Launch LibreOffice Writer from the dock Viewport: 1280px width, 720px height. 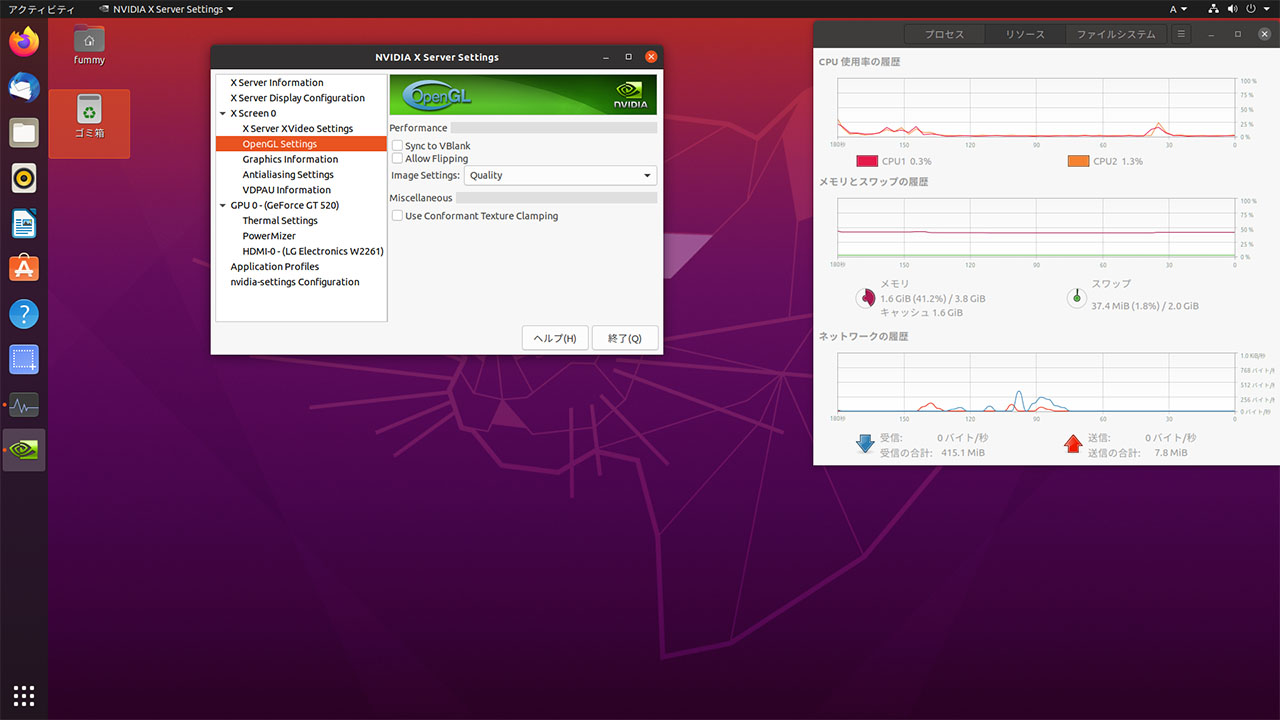click(x=24, y=223)
